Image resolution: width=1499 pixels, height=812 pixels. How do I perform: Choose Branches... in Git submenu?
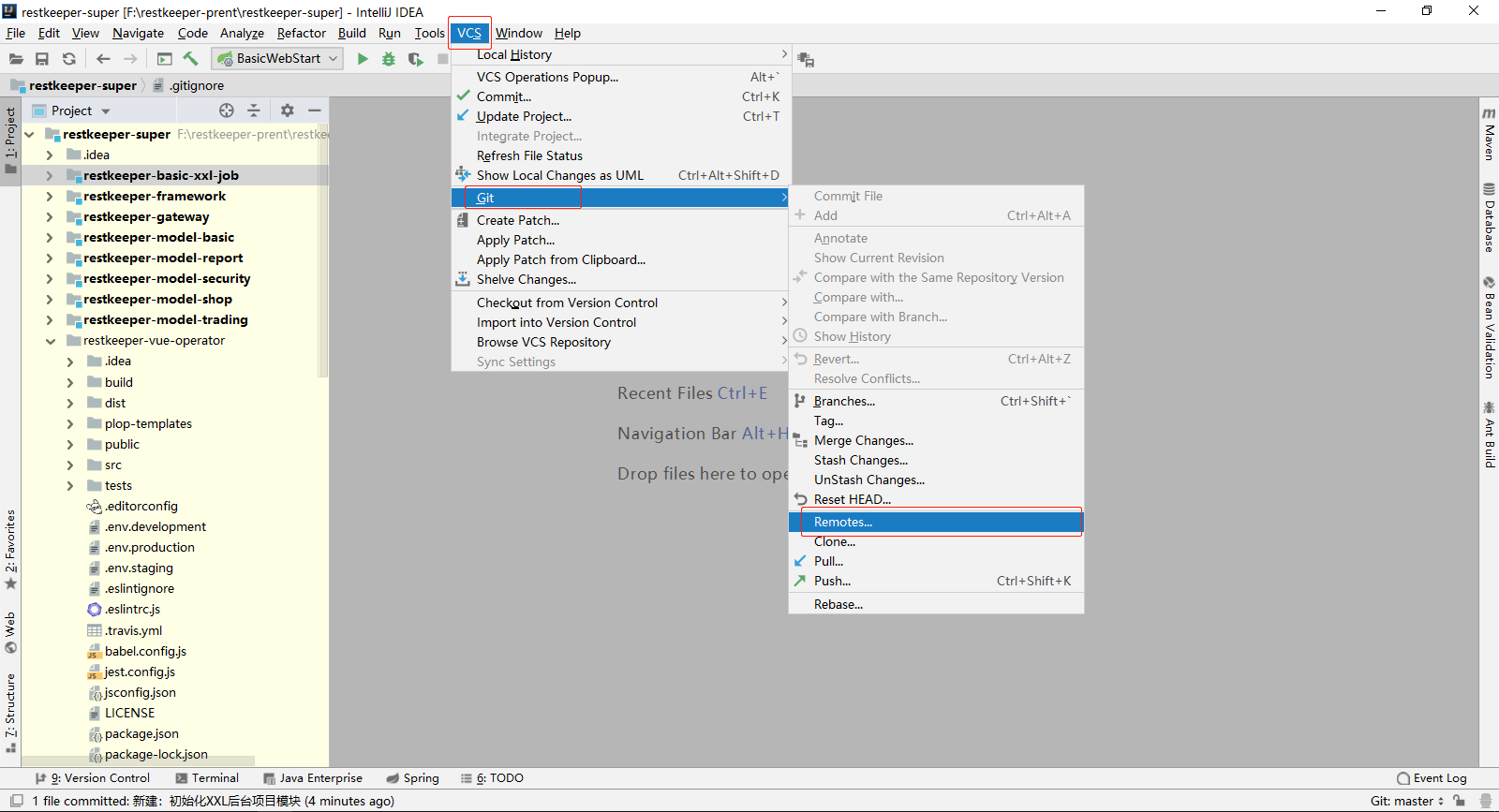(x=936, y=401)
